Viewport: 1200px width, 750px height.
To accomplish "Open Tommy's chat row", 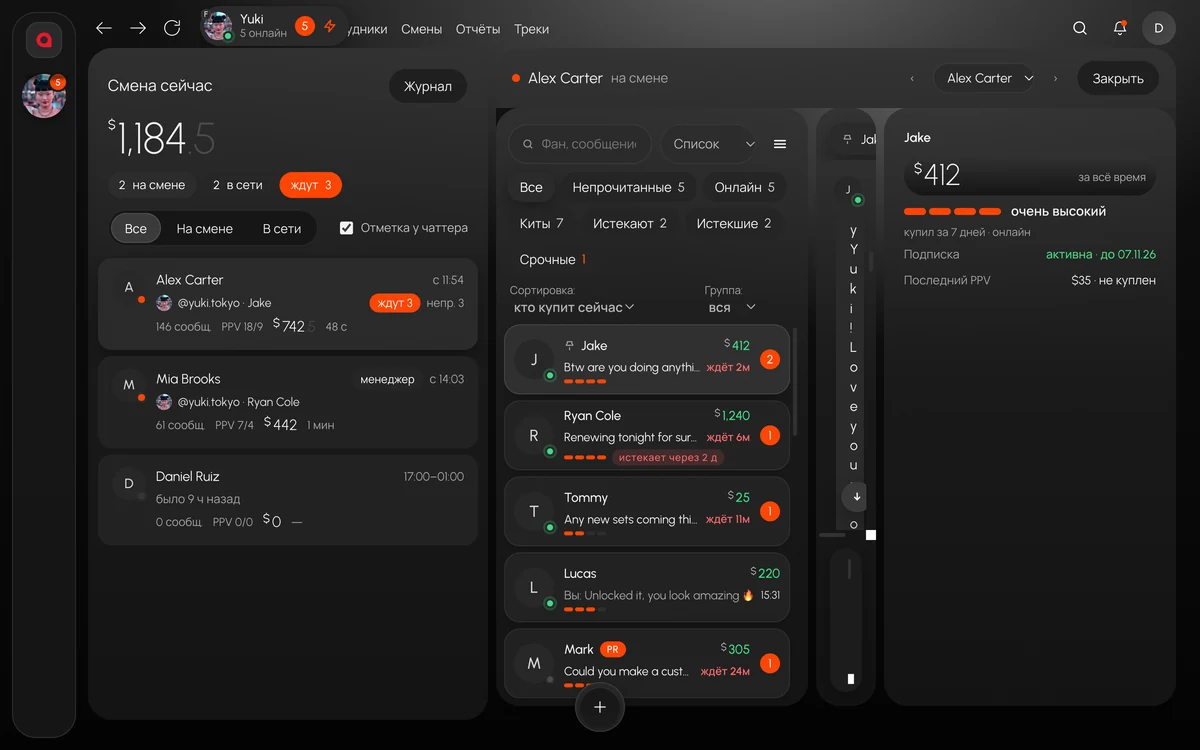I will [x=647, y=511].
